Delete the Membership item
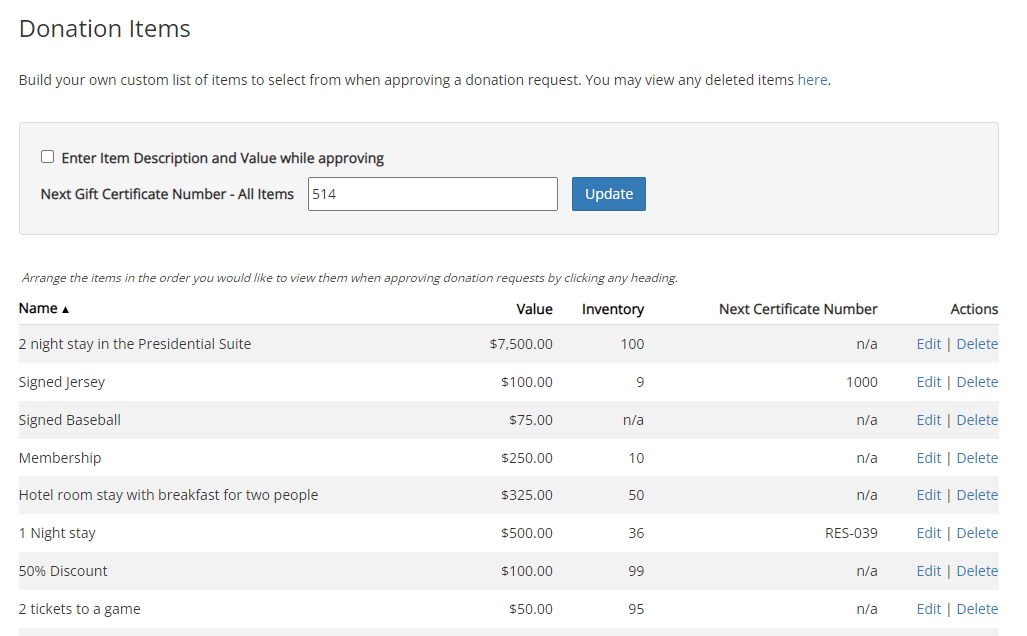This screenshot has width=1027, height=636. pos(976,457)
